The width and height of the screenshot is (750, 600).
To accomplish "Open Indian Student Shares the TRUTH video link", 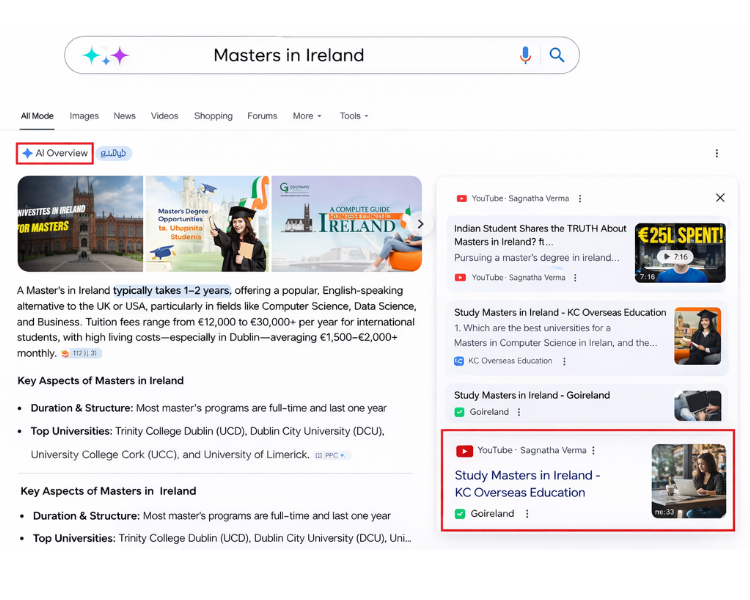I will [x=540, y=235].
